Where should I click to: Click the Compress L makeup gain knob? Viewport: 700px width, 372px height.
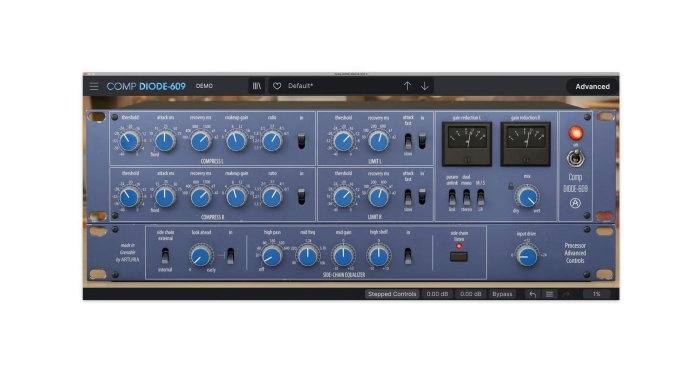(237, 142)
